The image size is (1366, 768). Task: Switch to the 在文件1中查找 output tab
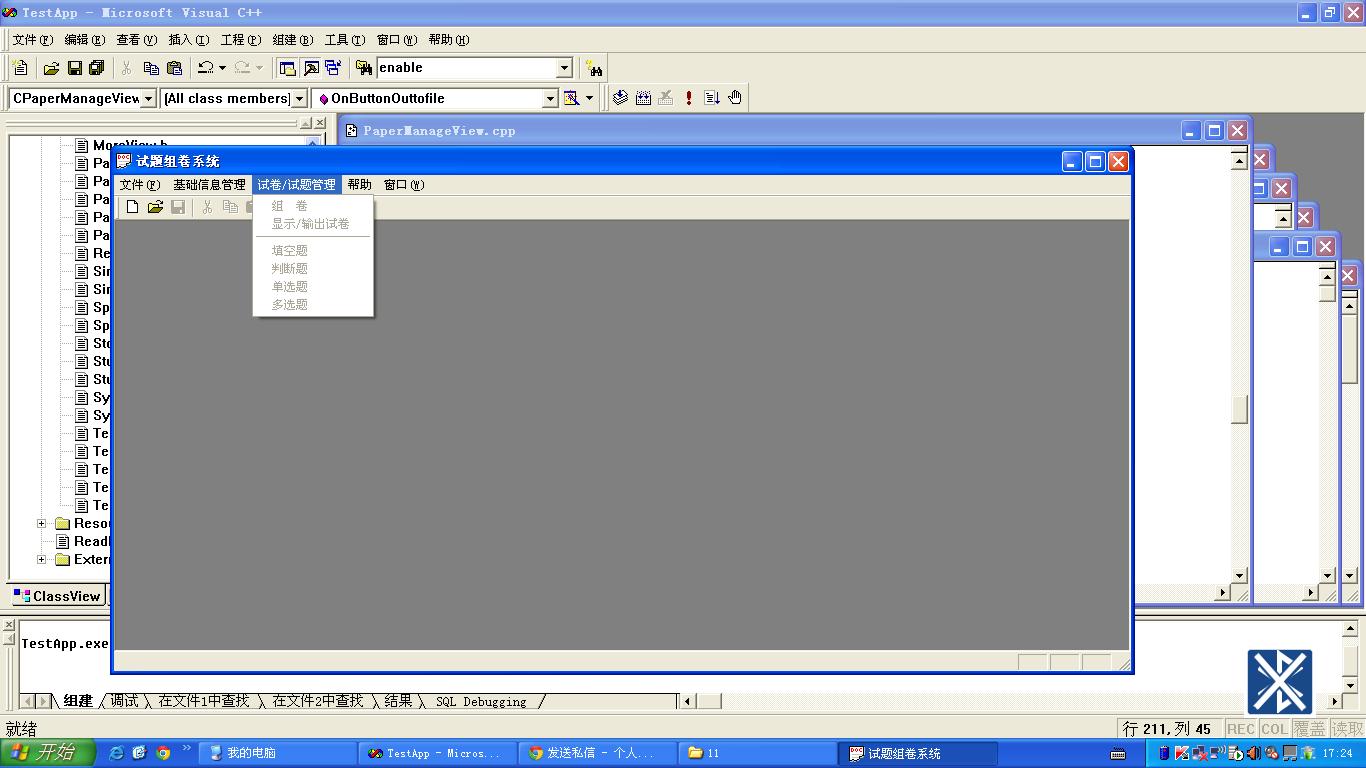tap(204, 701)
